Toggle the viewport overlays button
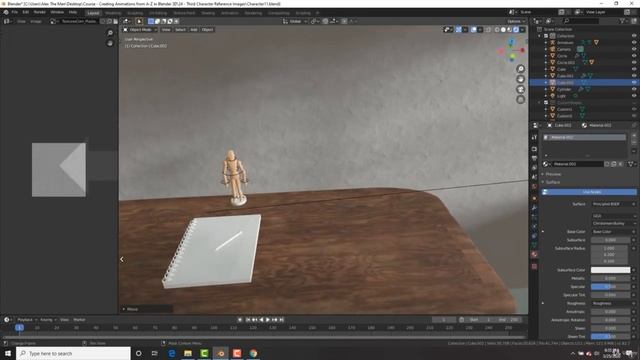This screenshot has height=360, width=640. pos(473,30)
